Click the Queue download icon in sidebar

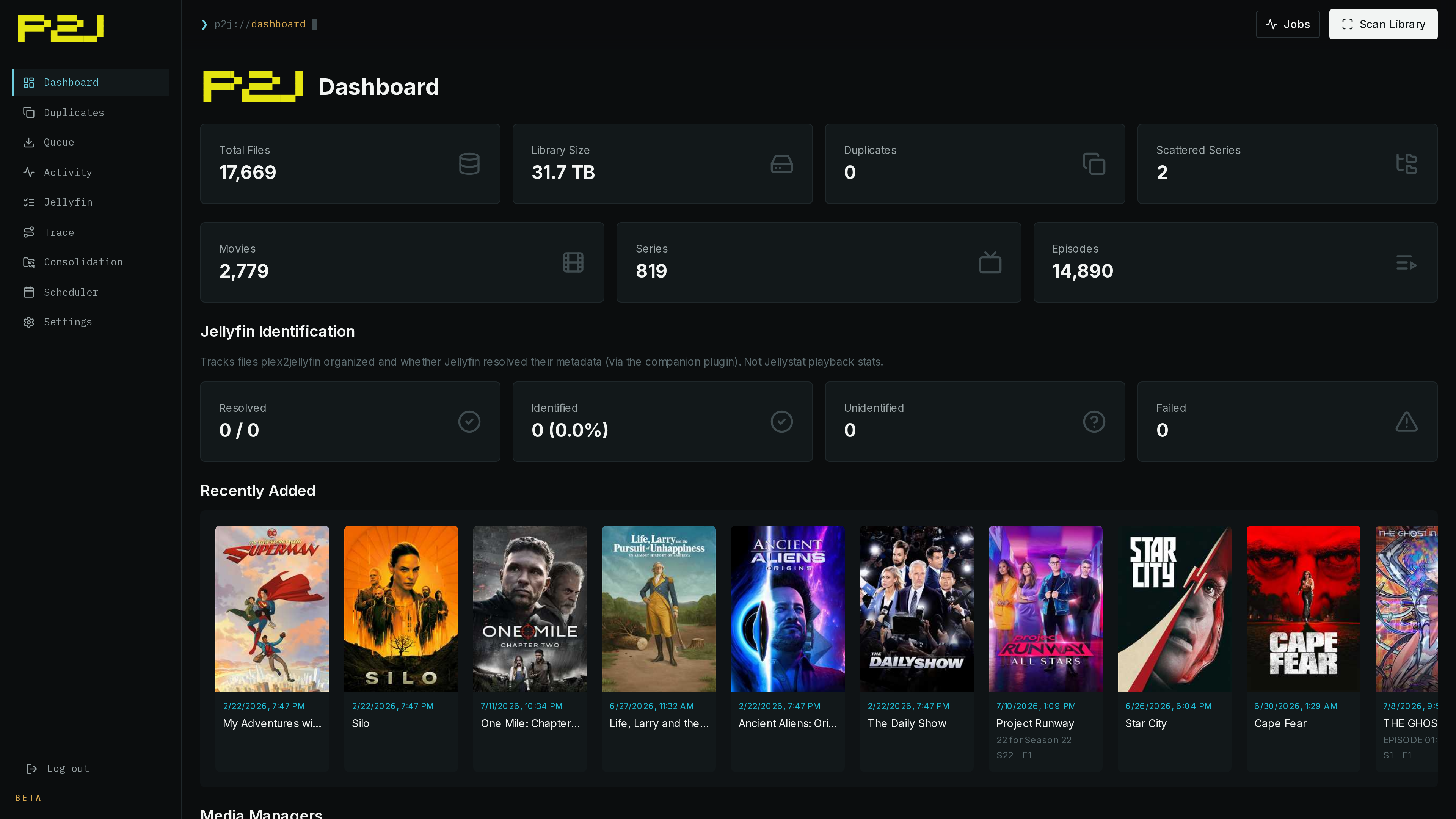click(29, 143)
